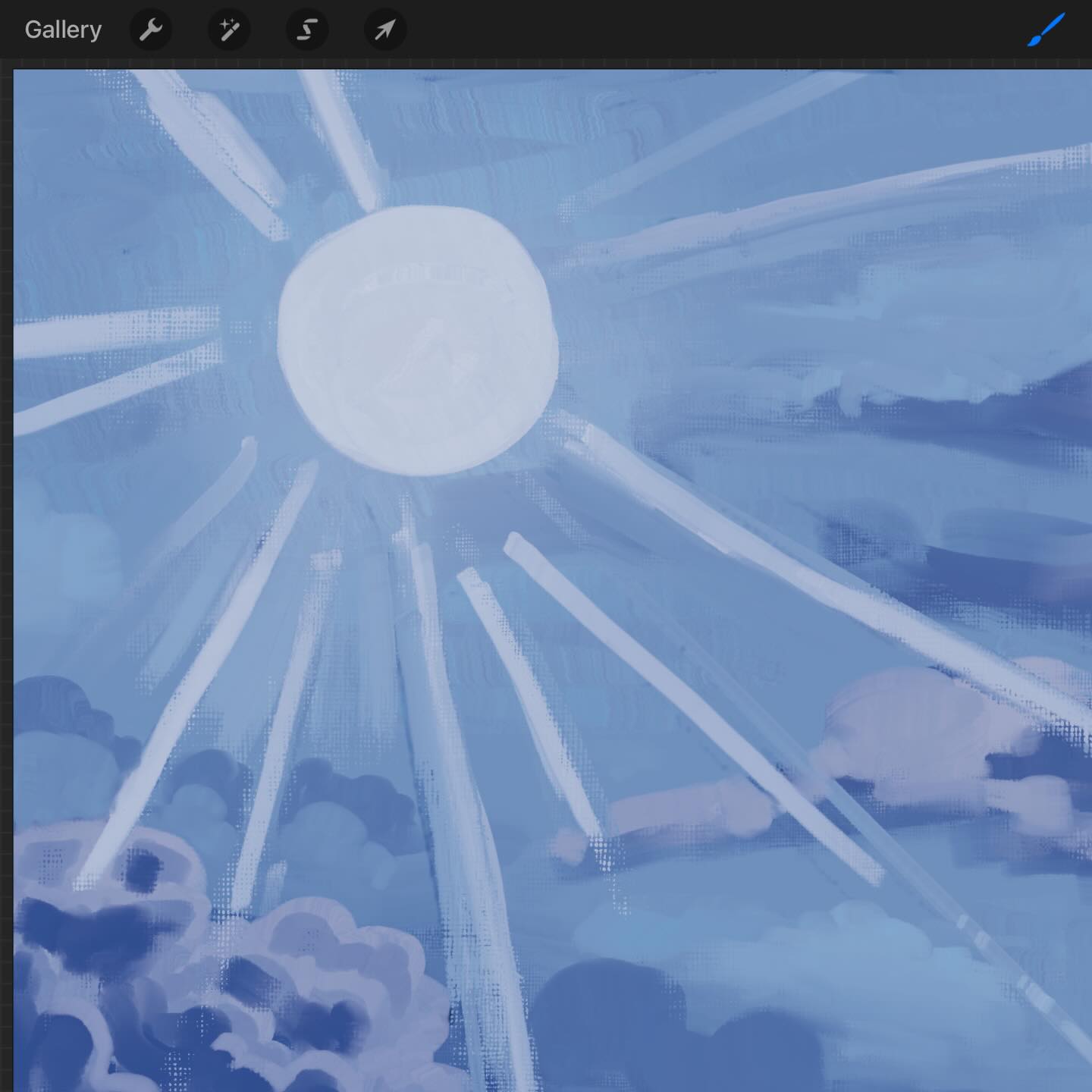Activate the Selection tool (S icon)

pos(307,30)
